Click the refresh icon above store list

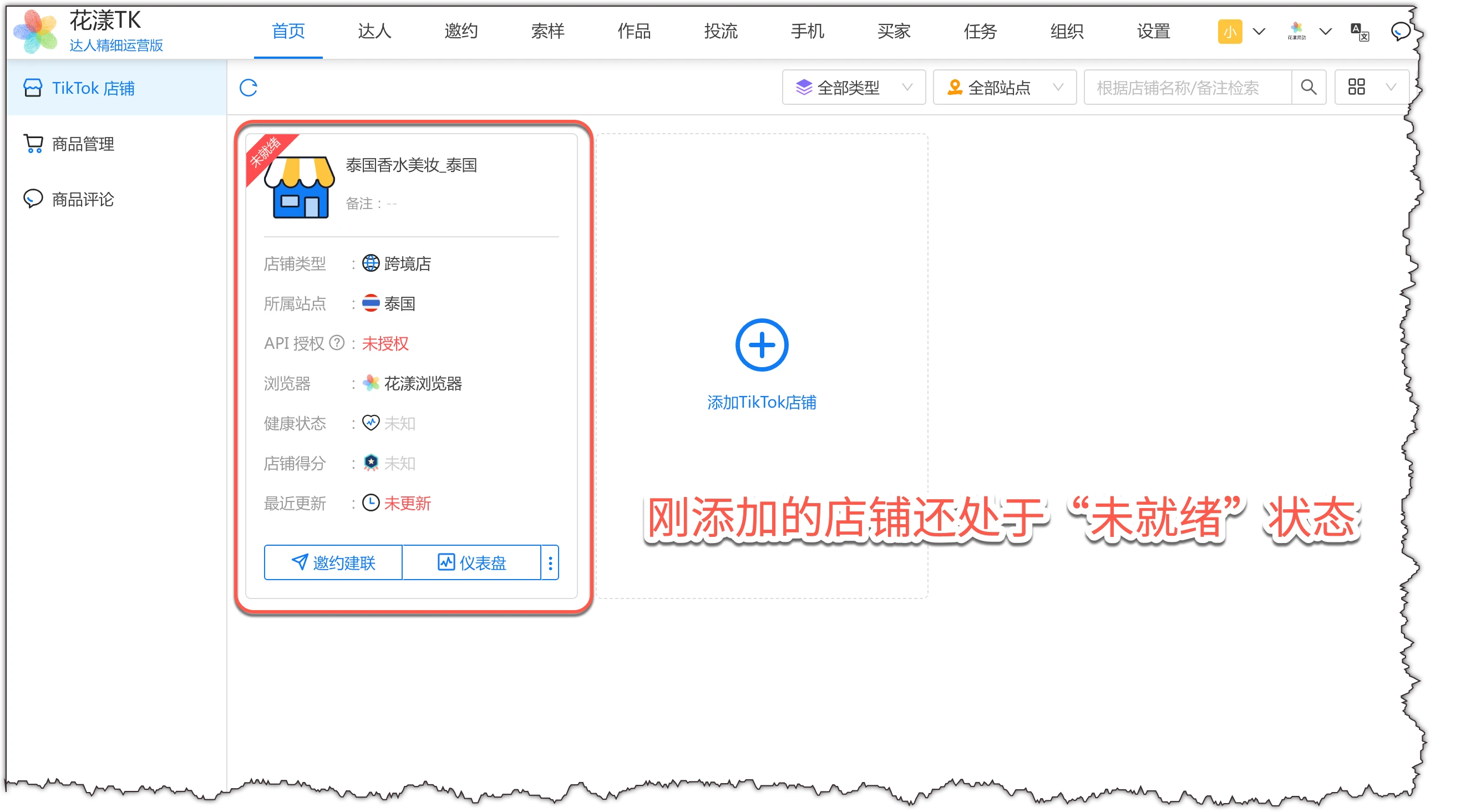(x=248, y=88)
